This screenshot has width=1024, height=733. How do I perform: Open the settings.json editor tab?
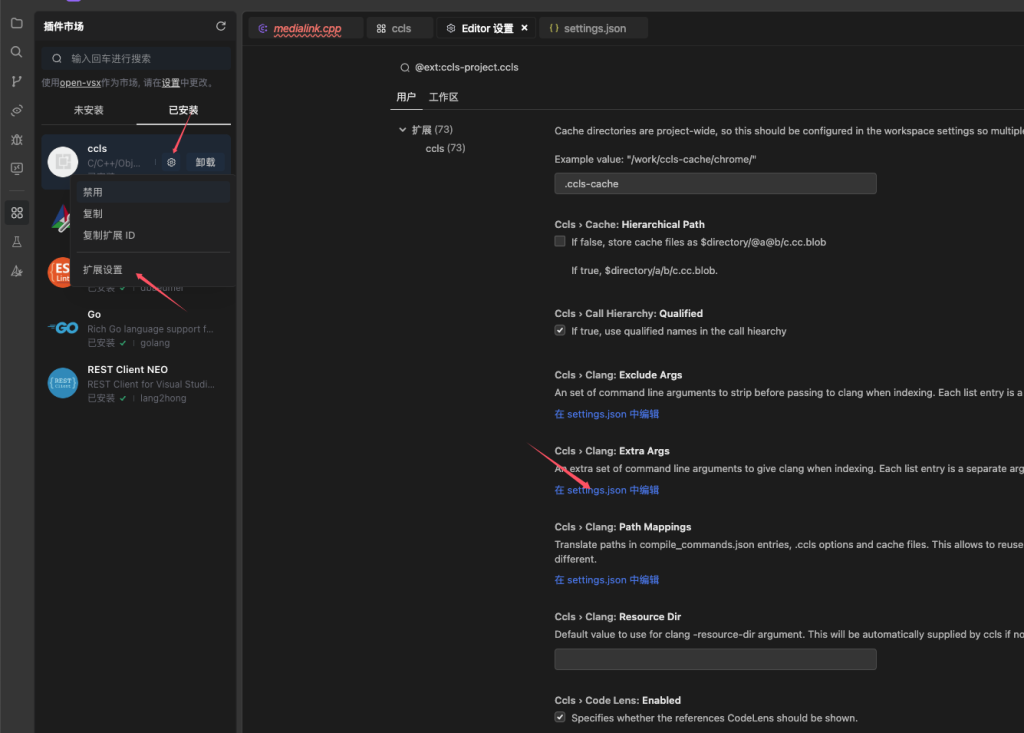tap(593, 28)
